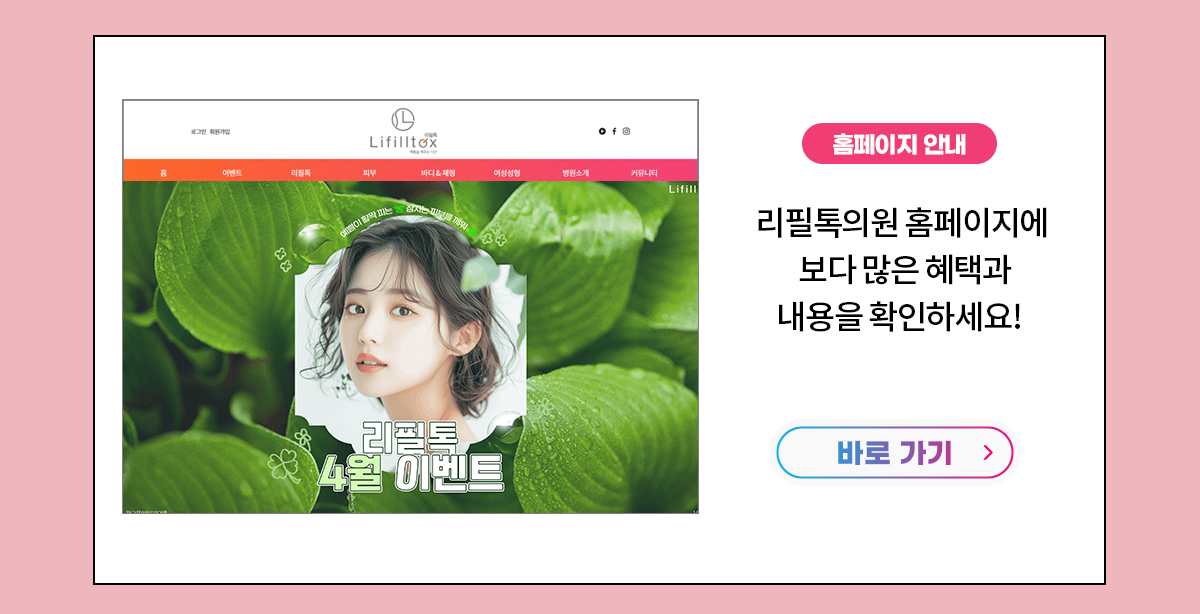Image resolution: width=1200 pixels, height=614 pixels.
Task: Open the 바디&체형 menu
Action: point(438,173)
